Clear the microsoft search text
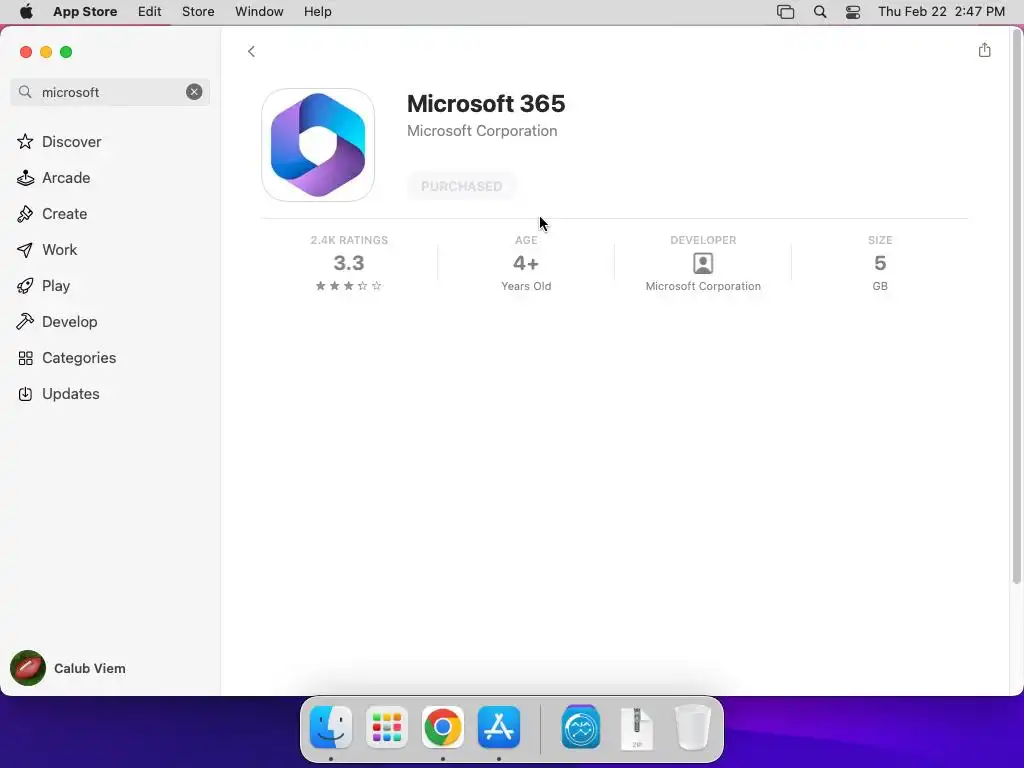Screen dimensions: 1024x768 tap(194, 92)
